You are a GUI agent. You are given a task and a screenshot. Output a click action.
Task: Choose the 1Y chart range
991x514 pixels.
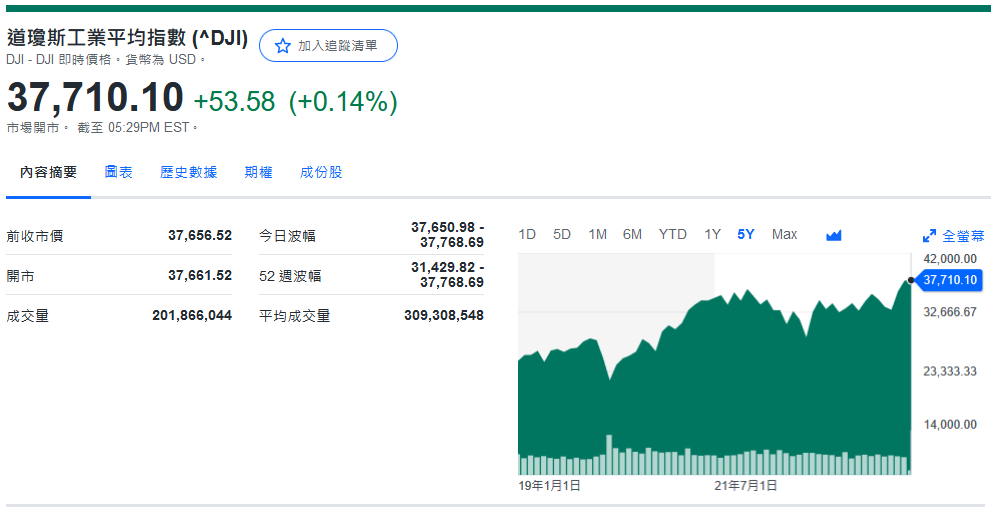(712, 234)
